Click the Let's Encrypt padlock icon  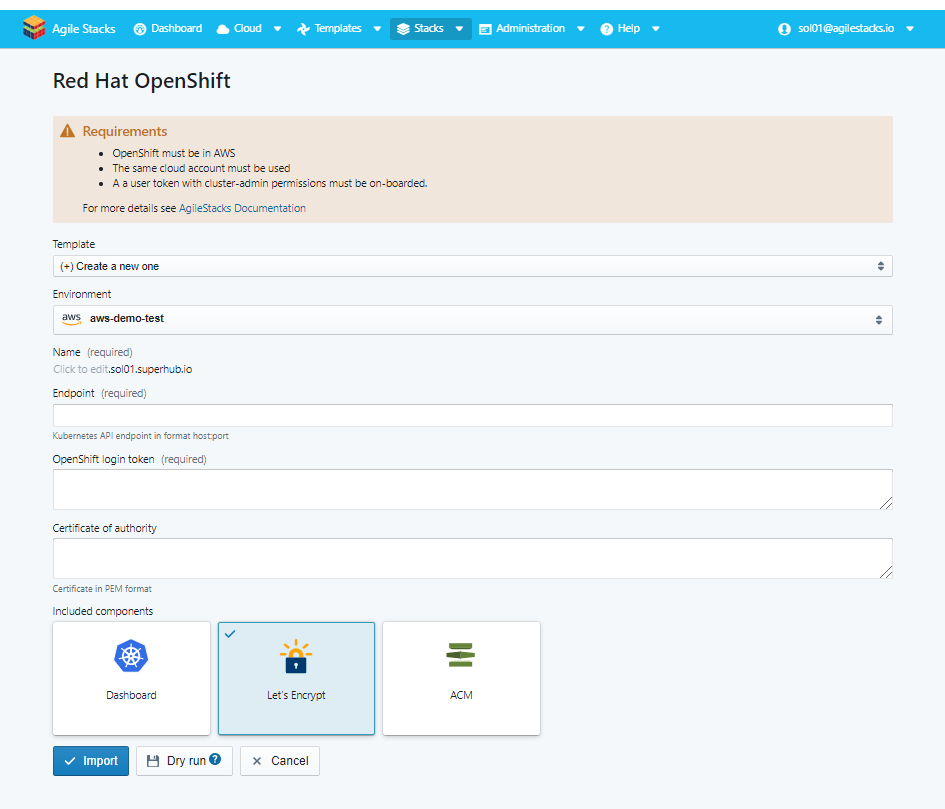pyautogui.click(x=296, y=656)
